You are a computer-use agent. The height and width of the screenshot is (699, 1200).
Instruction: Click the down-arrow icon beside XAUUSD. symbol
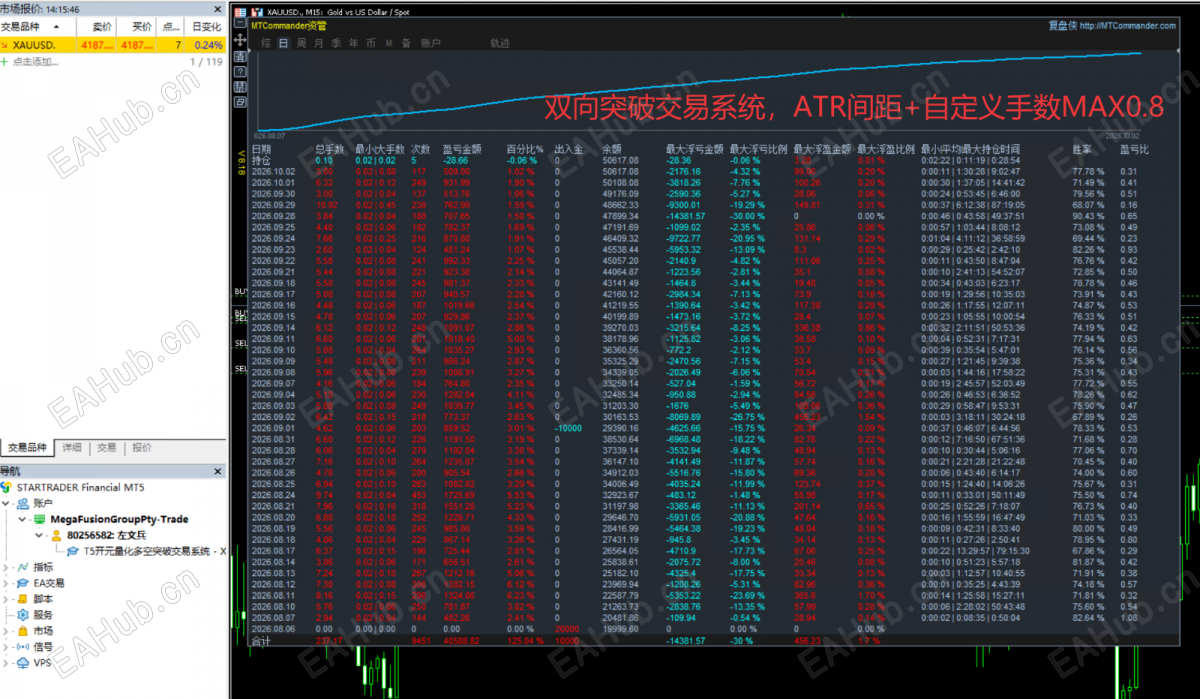point(6,45)
